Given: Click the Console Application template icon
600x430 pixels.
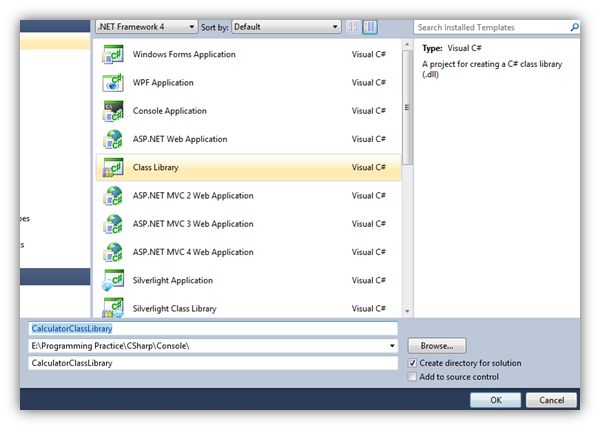Looking at the screenshot, I should (x=113, y=111).
